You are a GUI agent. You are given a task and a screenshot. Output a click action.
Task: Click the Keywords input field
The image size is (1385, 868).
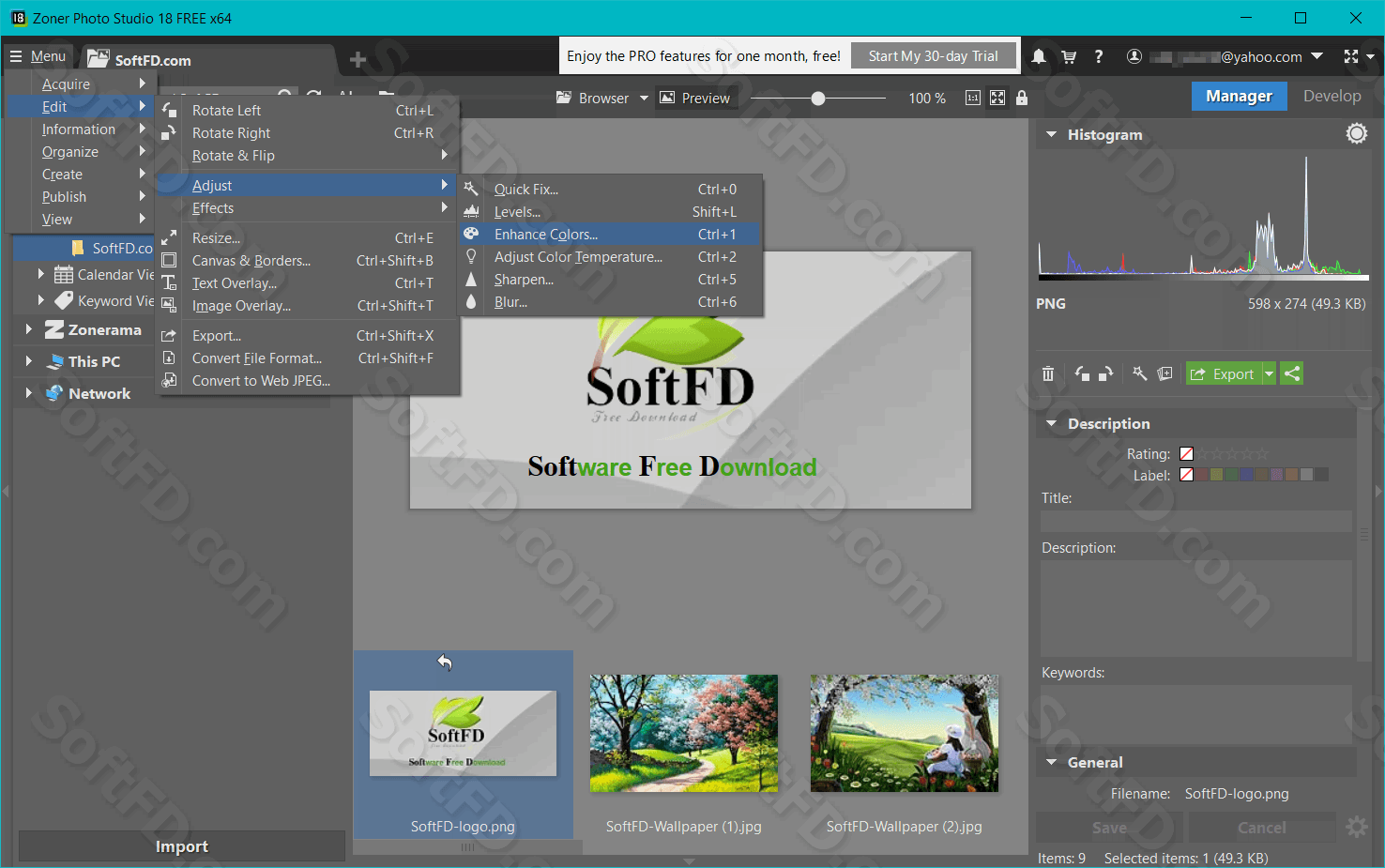coord(1196,715)
